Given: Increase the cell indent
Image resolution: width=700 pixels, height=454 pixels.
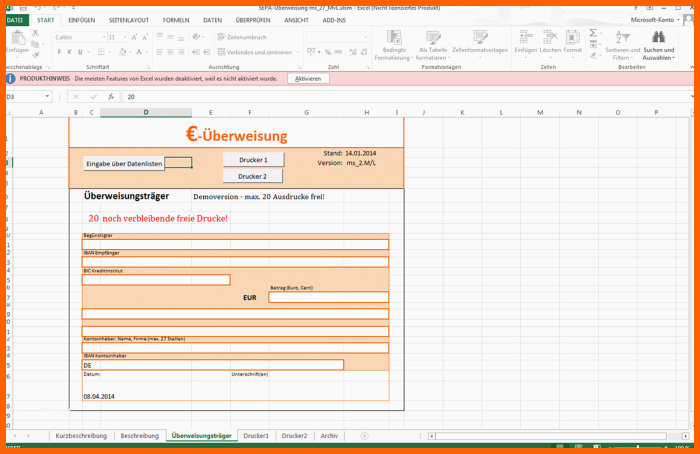Looking at the screenshot, I should click(207, 52).
